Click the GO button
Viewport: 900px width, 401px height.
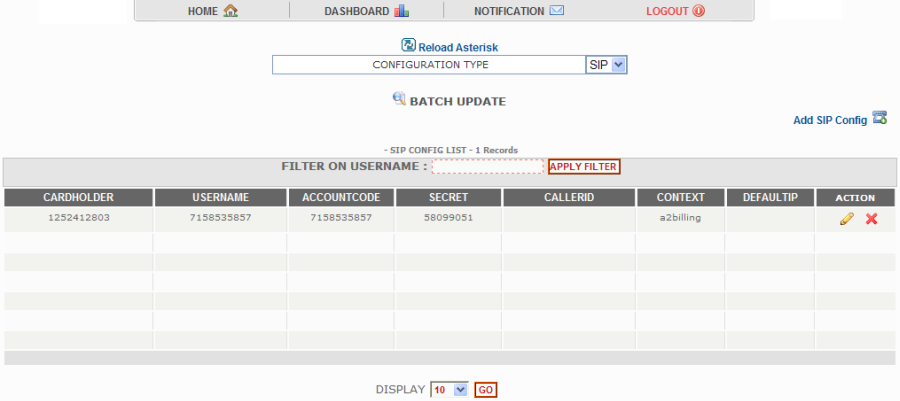pyautogui.click(x=486, y=390)
